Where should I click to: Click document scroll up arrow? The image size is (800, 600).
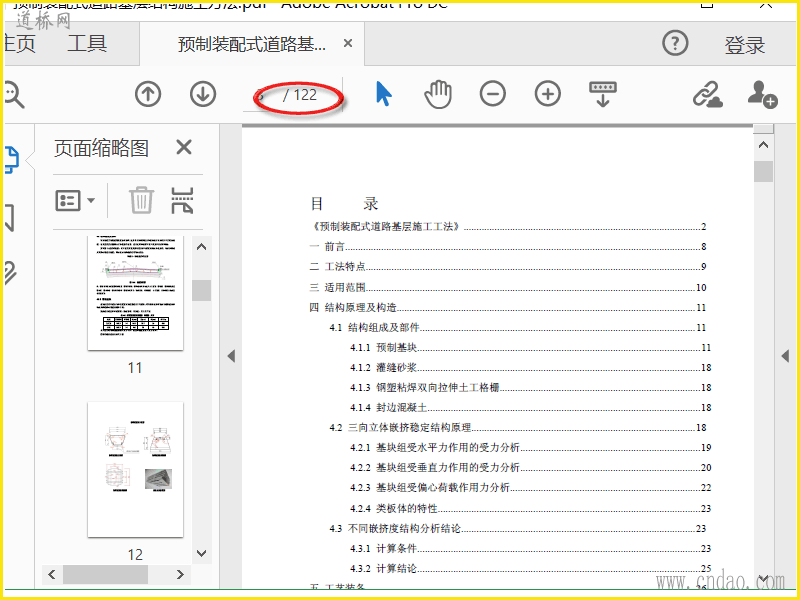(763, 145)
